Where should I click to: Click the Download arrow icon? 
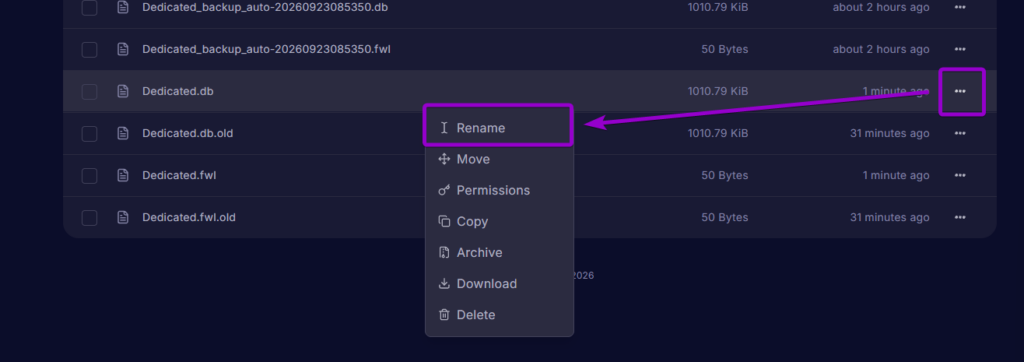click(444, 284)
